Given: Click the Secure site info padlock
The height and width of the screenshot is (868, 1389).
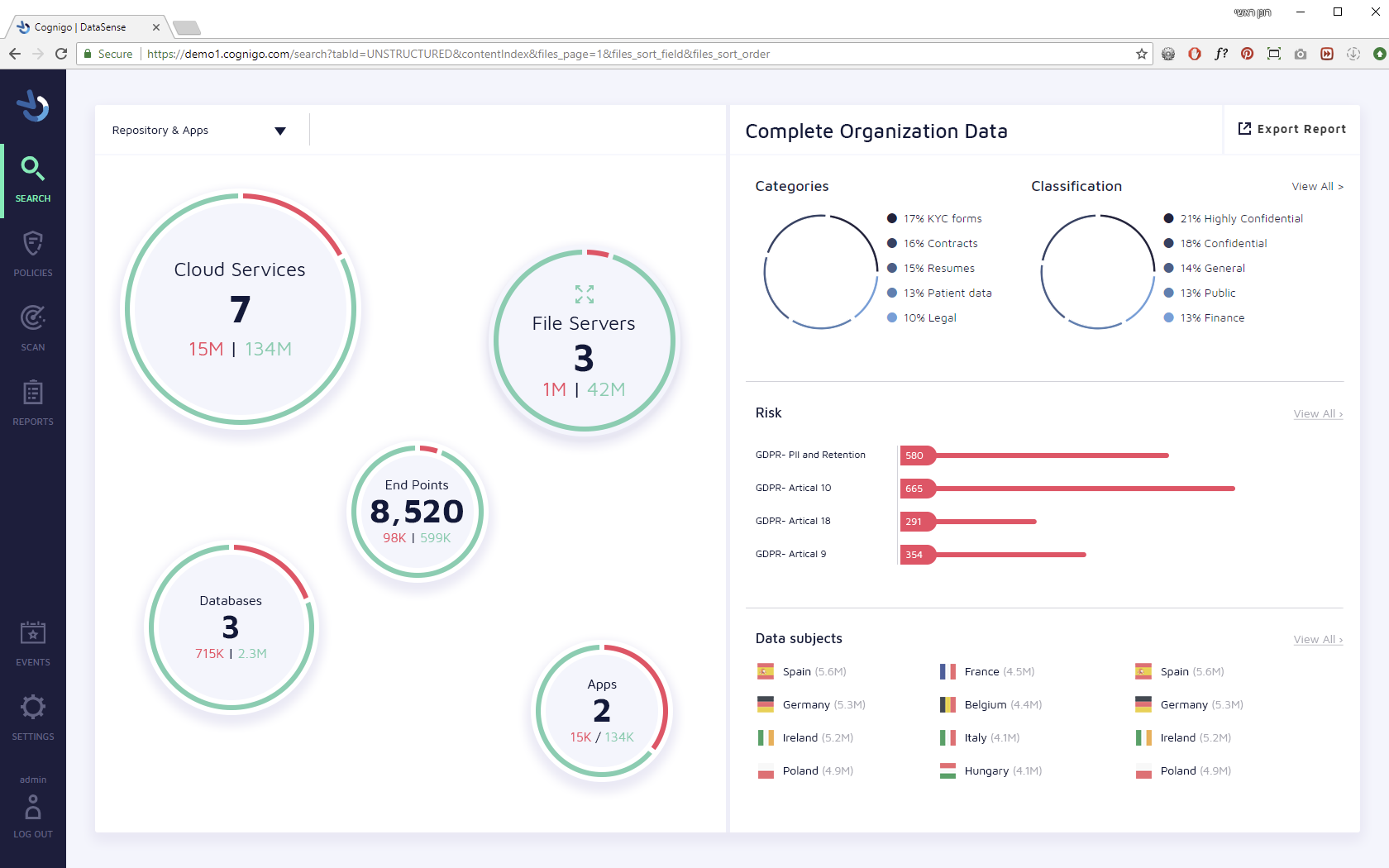Looking at the screenshot, I should pyautogui.click(x=88, y=54).
